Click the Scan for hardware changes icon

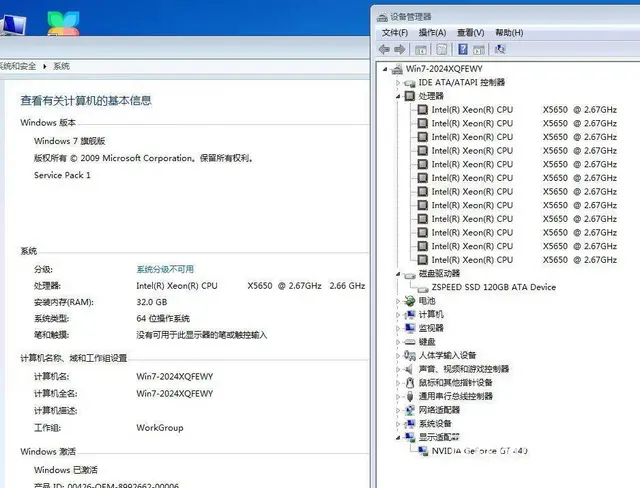[500, 49]
